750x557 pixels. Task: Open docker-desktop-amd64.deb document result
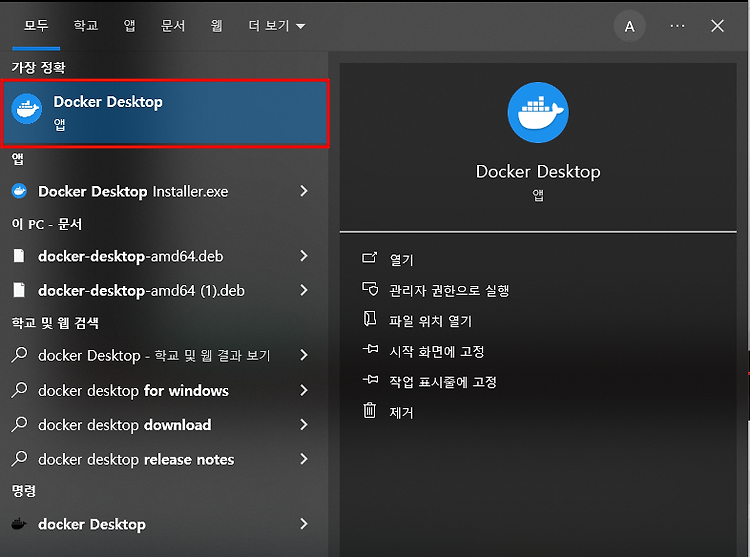point(164,256)
